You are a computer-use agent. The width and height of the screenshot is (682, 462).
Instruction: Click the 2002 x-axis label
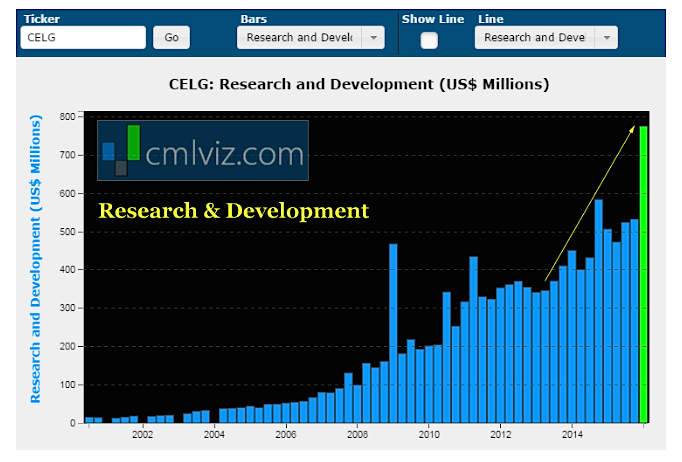click(x=142, y=435)
